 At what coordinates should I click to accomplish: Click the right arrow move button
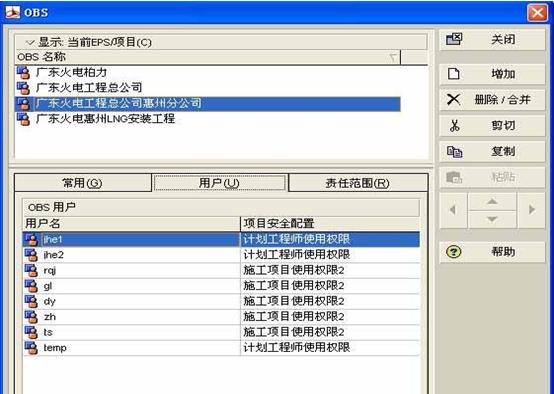click(531, 210)
